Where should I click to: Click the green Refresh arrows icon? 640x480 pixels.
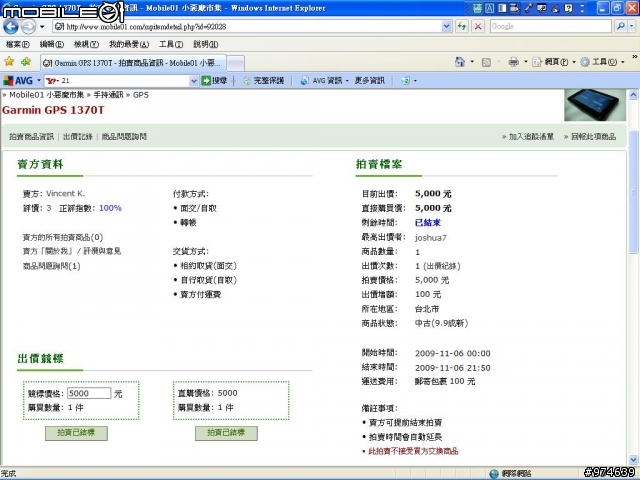point(462,27)
